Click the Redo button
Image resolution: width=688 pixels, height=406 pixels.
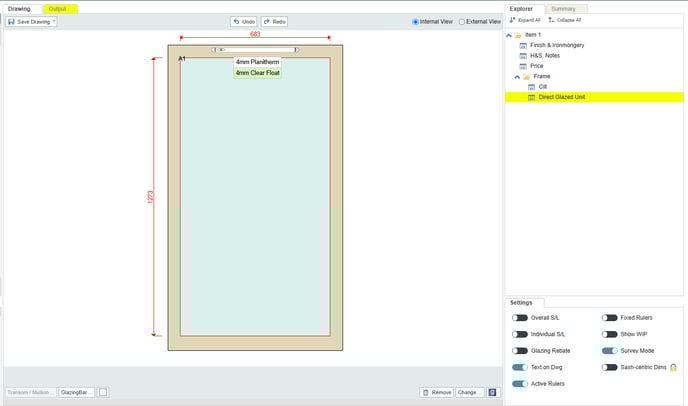274,21
